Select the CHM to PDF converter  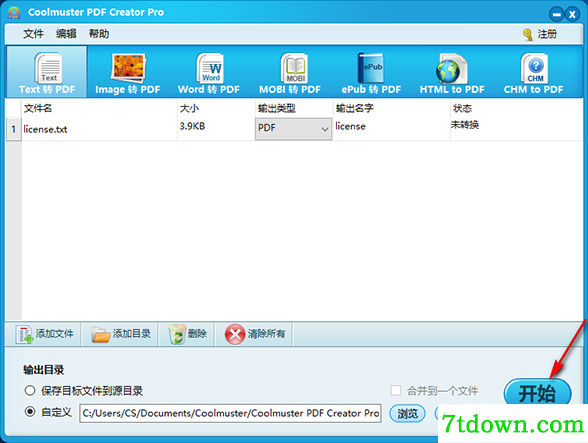click(533, 72)
